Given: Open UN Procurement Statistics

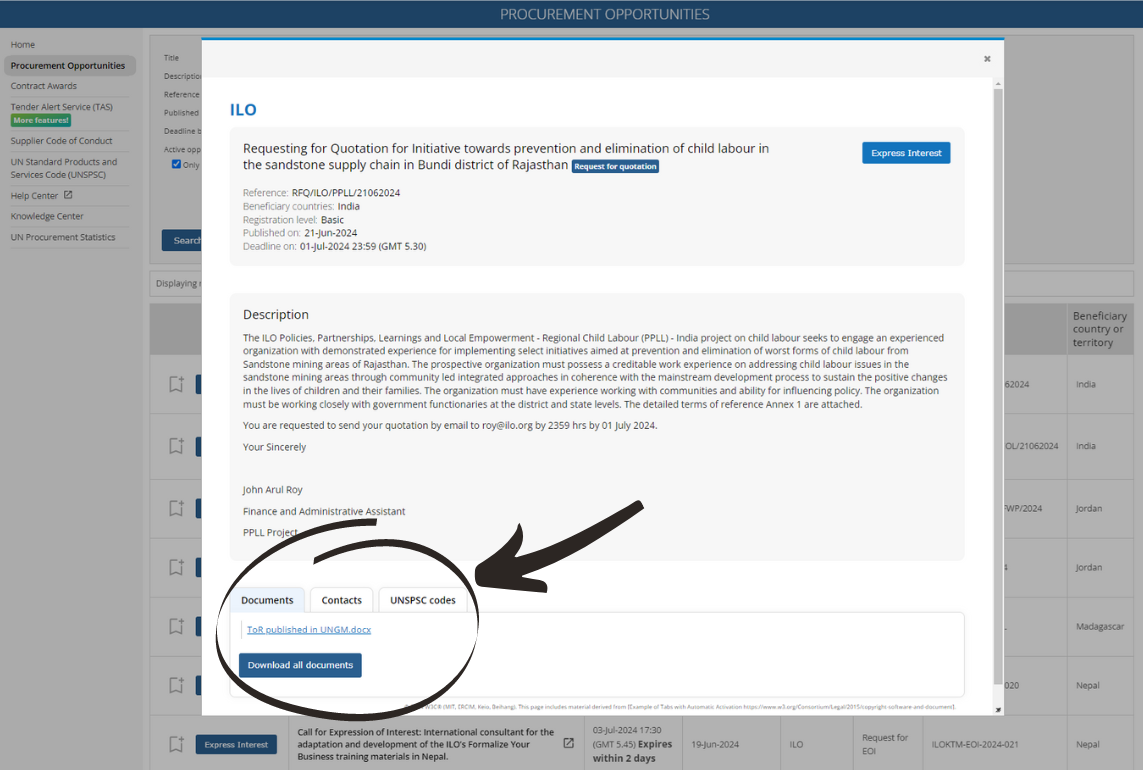Looking at the screenshot, I should point(63,237).
